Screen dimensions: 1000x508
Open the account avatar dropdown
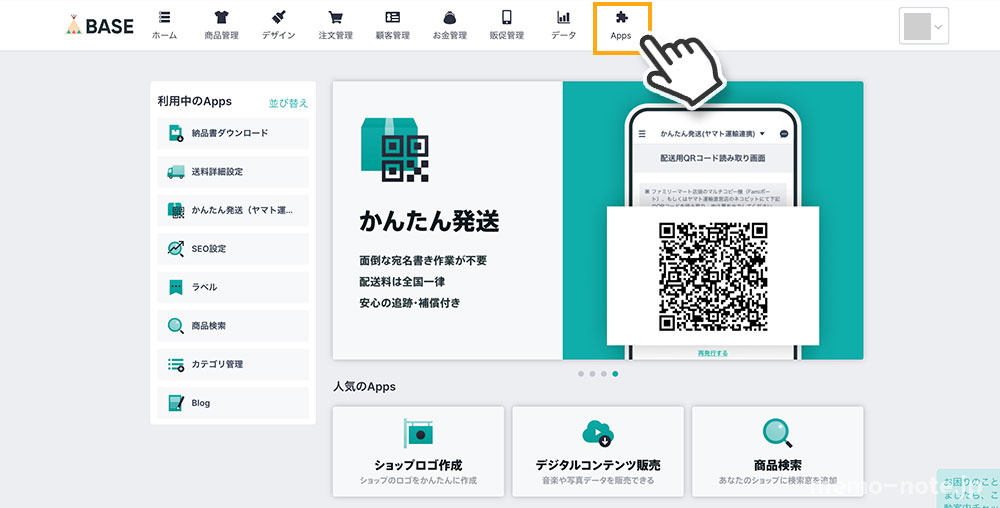coord(923,26)
